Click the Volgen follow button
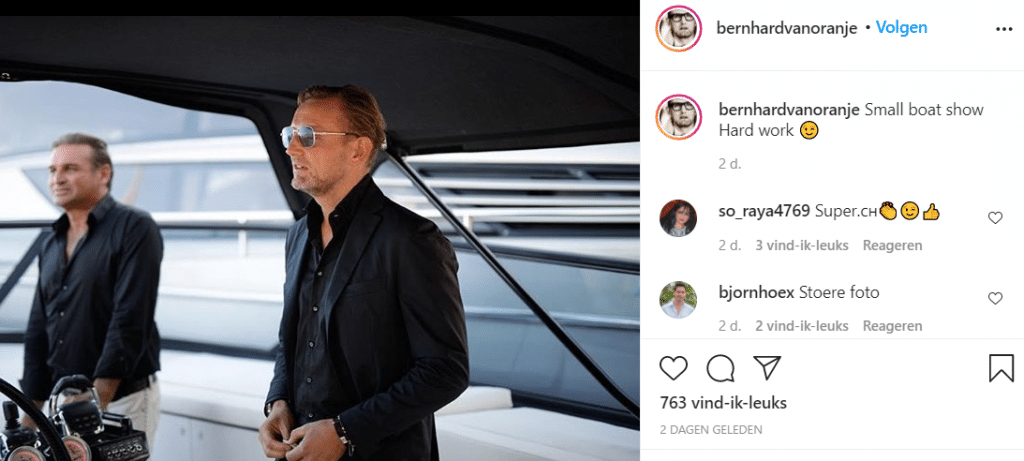Screen dimensions: 1024x461 901,28
